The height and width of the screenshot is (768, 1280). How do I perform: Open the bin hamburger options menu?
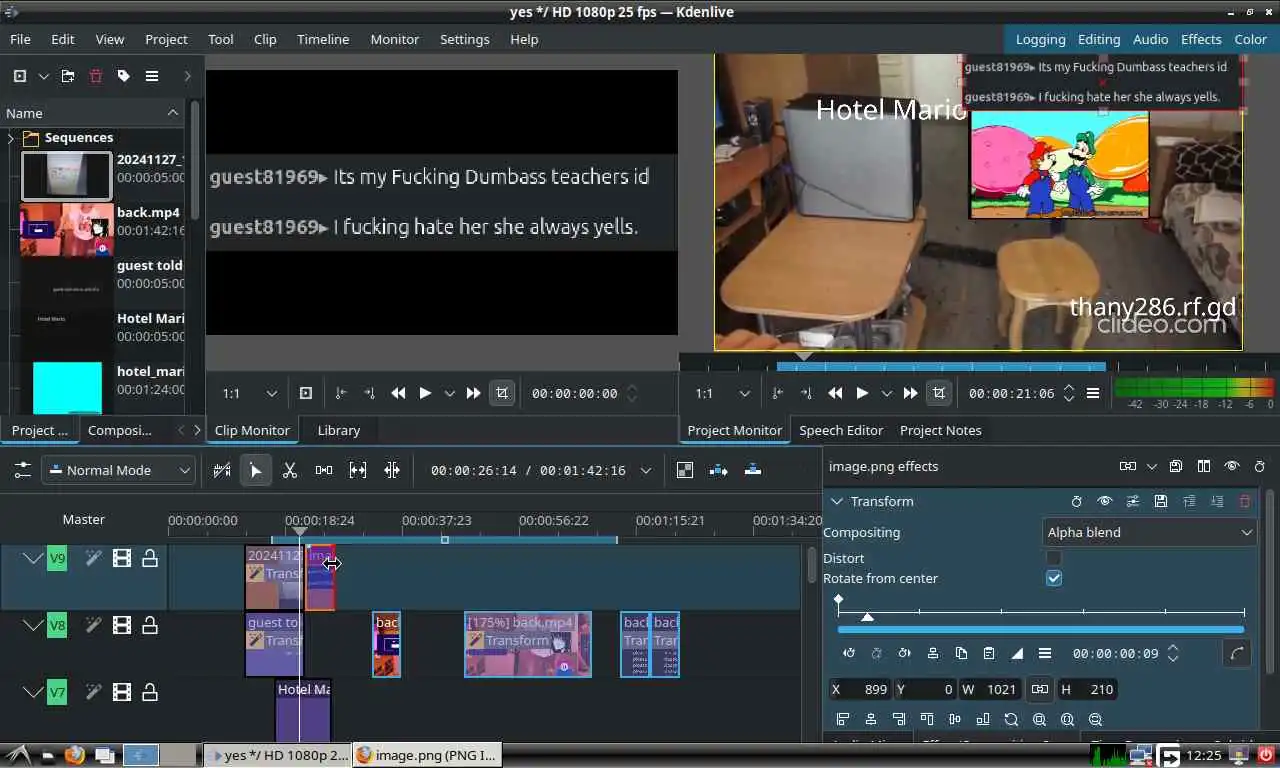pyautogui.click(x=152, y=76)
